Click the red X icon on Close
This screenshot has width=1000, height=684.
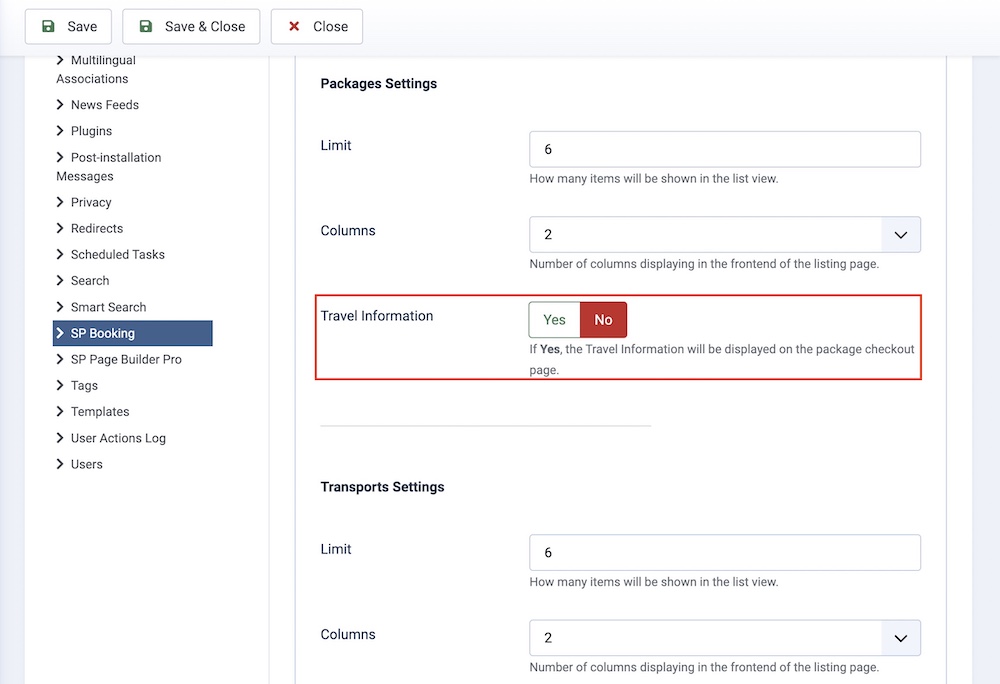click(x=294, y=27)
